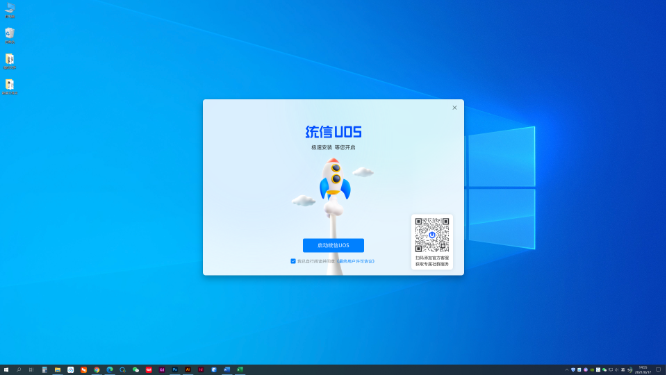Open Microsoft Edge from the taskbar
666x378 pixels.
pyautogui.click(x=110, y=370)
